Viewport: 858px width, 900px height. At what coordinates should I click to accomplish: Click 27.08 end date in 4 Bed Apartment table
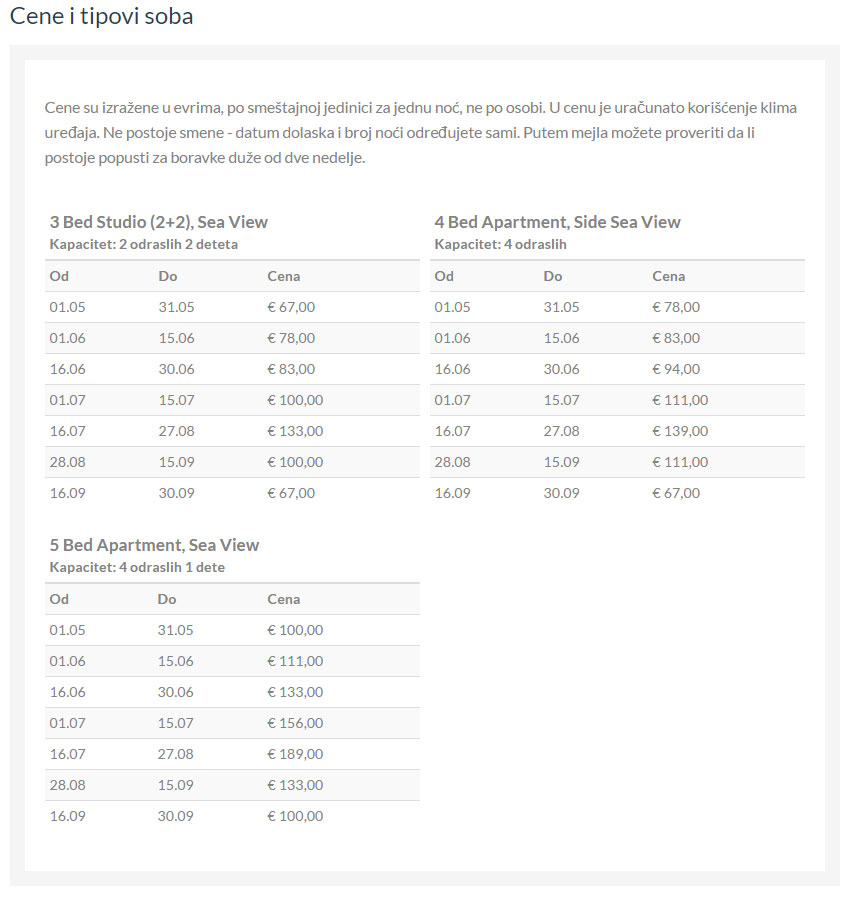[561, 431]
